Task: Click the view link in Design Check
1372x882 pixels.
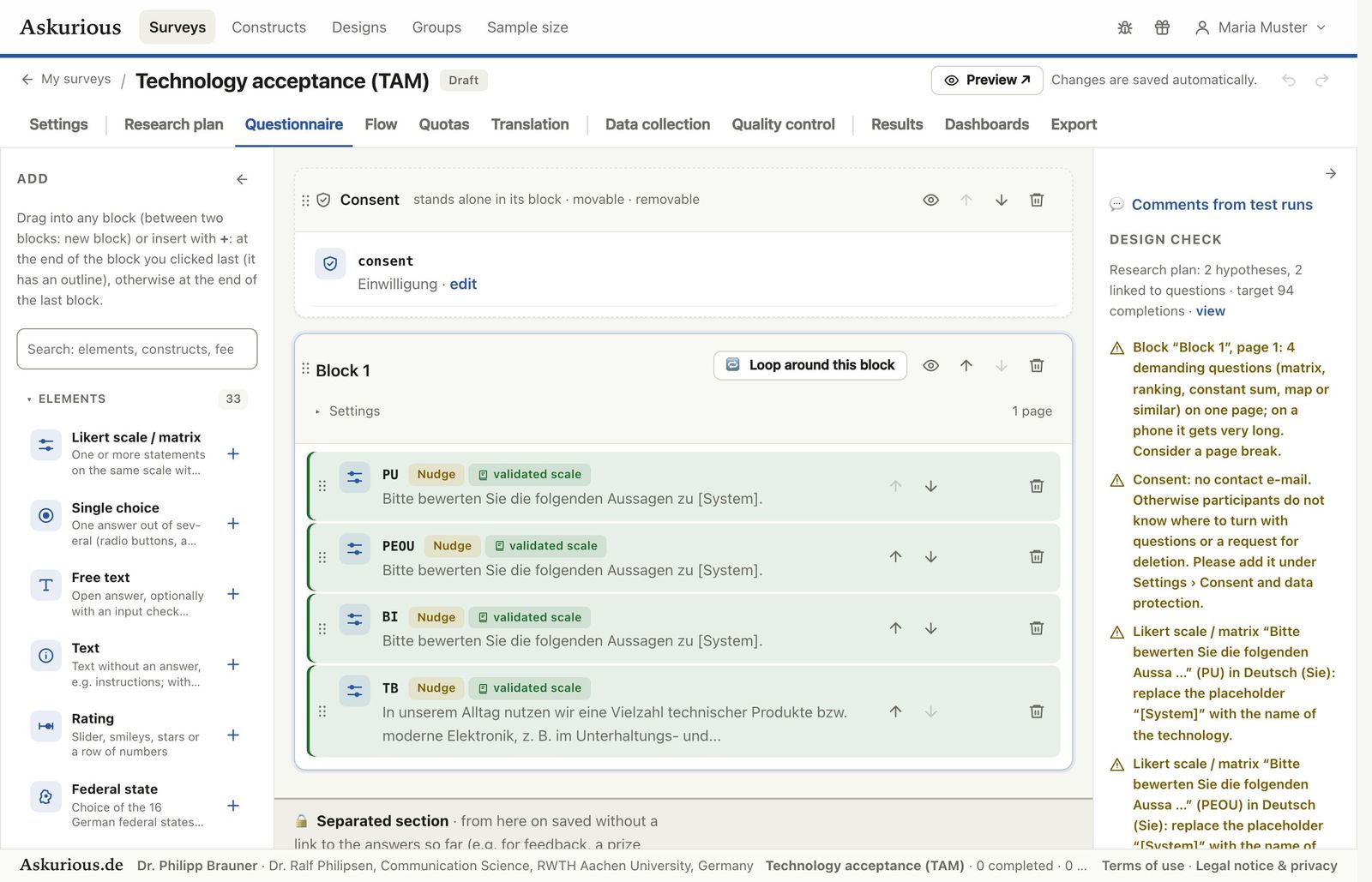Action: pos(1210,311)
